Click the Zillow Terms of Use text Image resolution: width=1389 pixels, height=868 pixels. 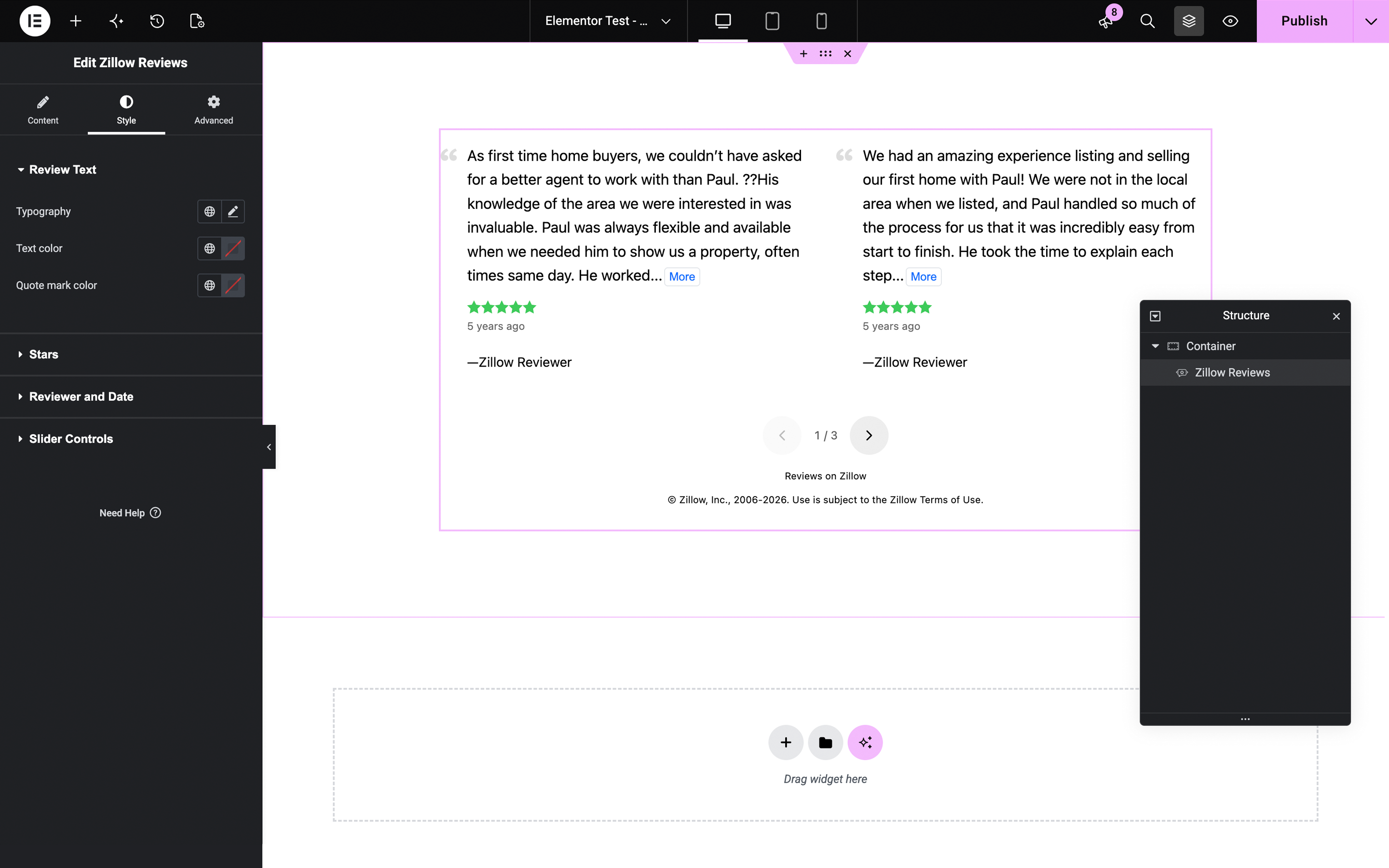(x=936, y=500)
